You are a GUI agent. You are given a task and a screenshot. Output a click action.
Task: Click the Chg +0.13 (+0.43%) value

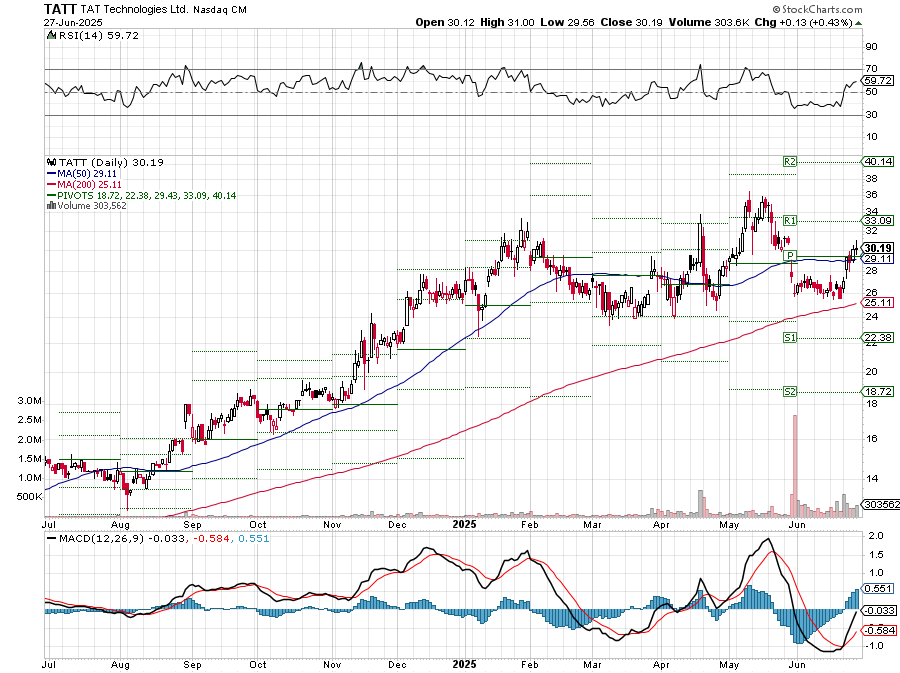coord(804,22)
